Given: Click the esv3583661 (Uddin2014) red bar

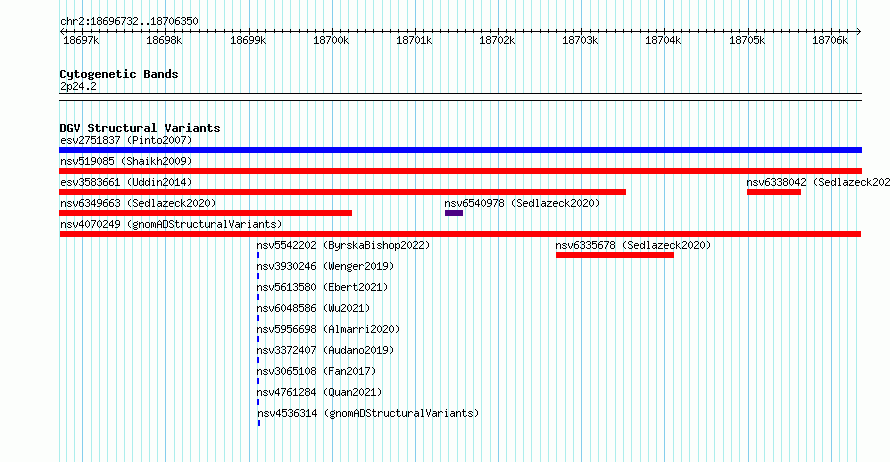Looking at the screenshot, I should [342, 192].
